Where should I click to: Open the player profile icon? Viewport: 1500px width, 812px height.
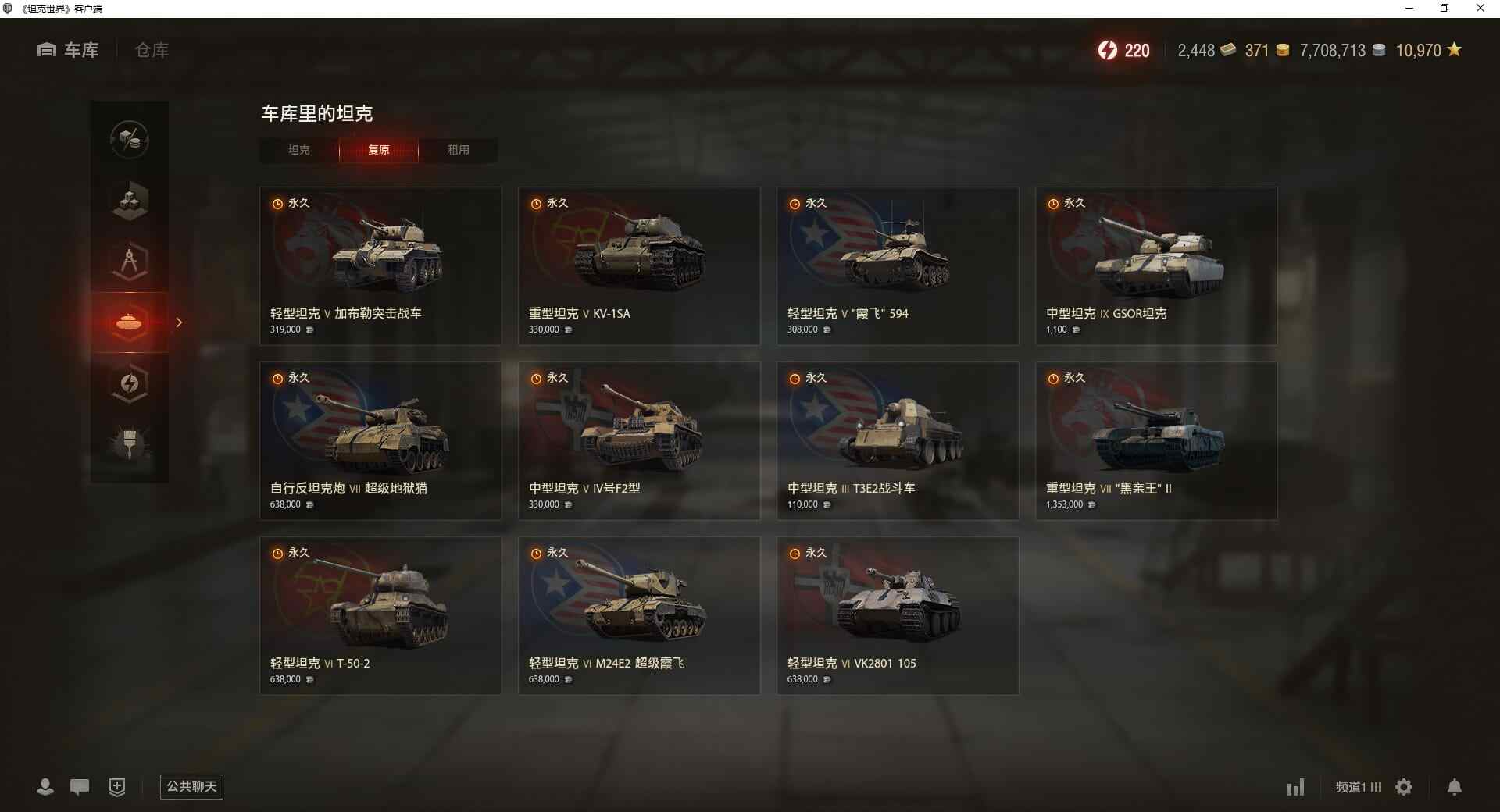coord(45,787)
